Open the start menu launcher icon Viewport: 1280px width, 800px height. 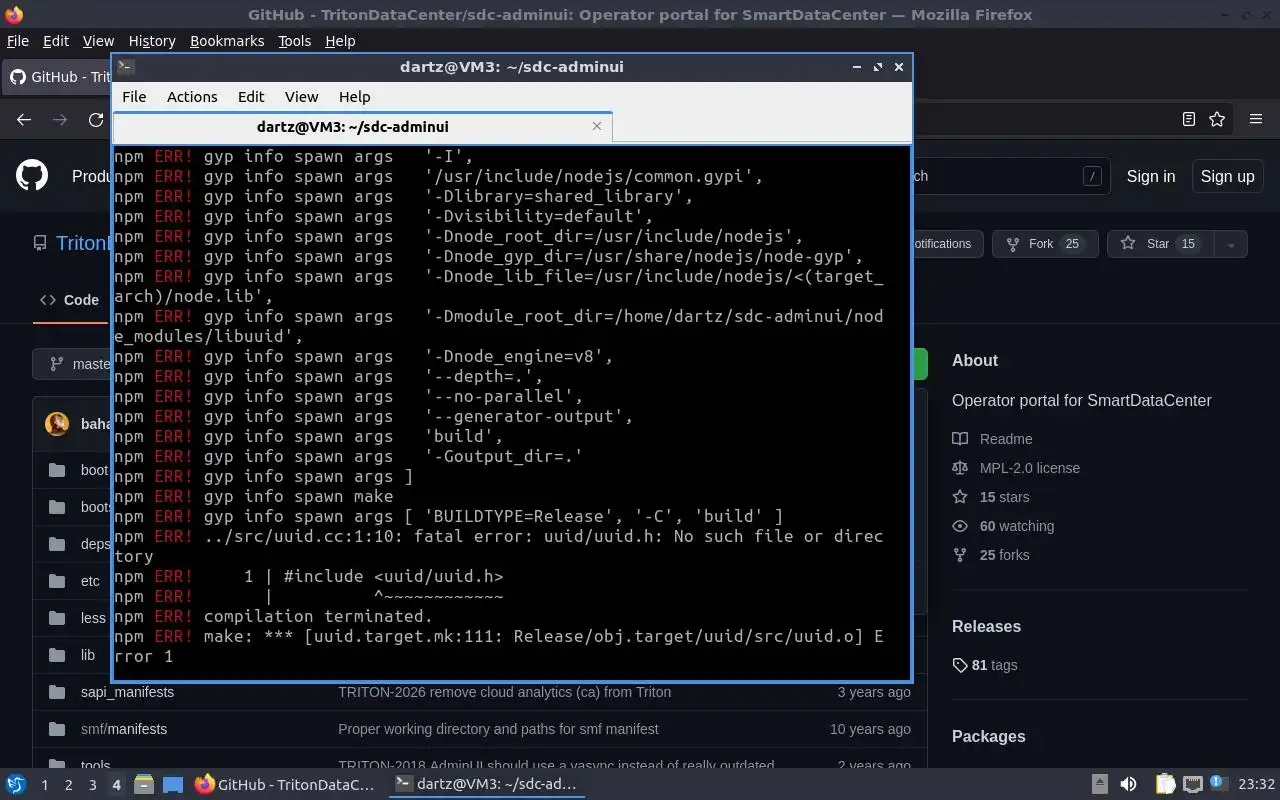pos(16,785)
